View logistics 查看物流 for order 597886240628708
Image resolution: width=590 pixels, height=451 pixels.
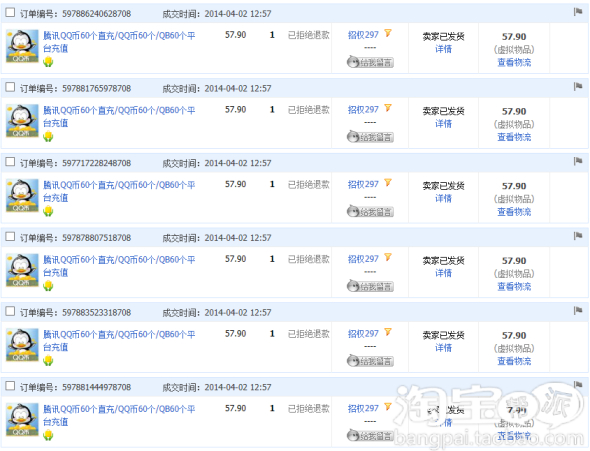click(514, 62)
